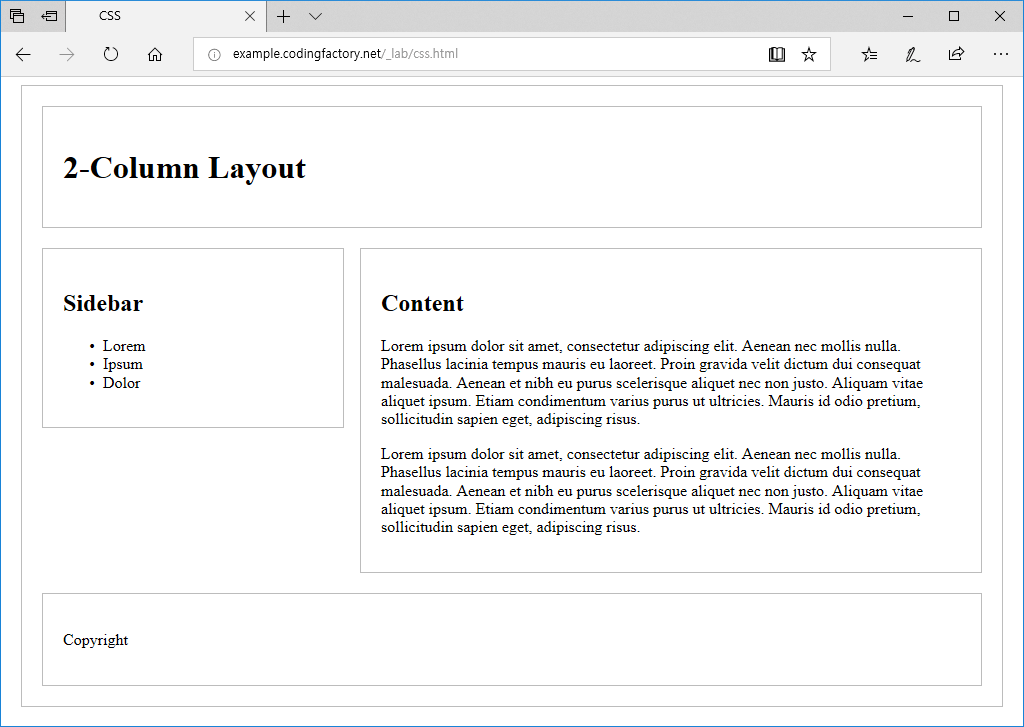Open a new tab with plus button
This screenshot has height=727, width=1024.
click(283, 16)
